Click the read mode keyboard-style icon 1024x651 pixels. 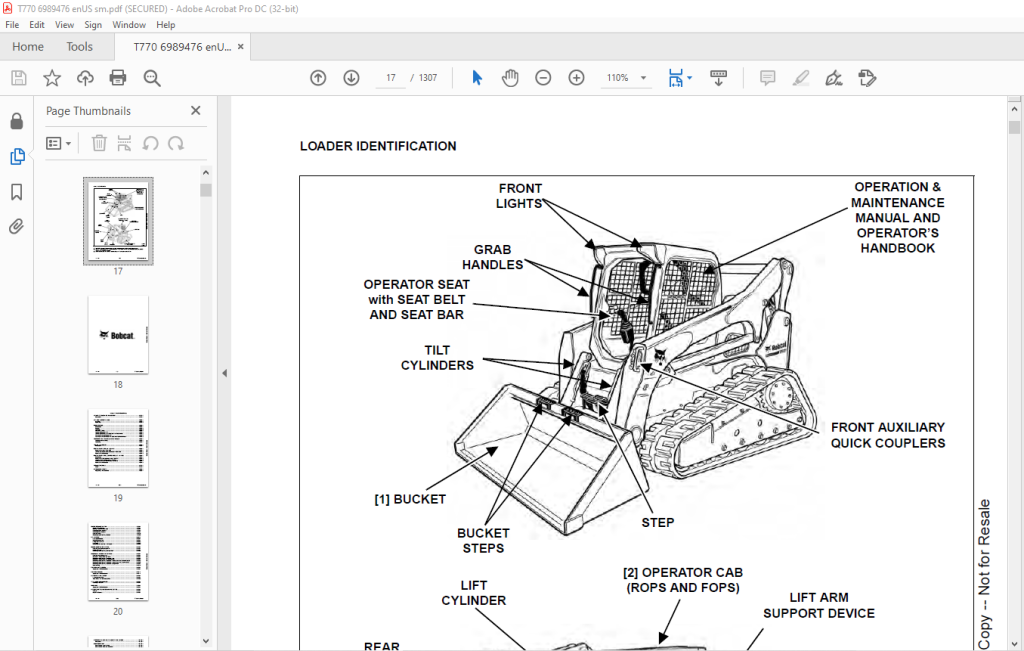pos(718,78)
